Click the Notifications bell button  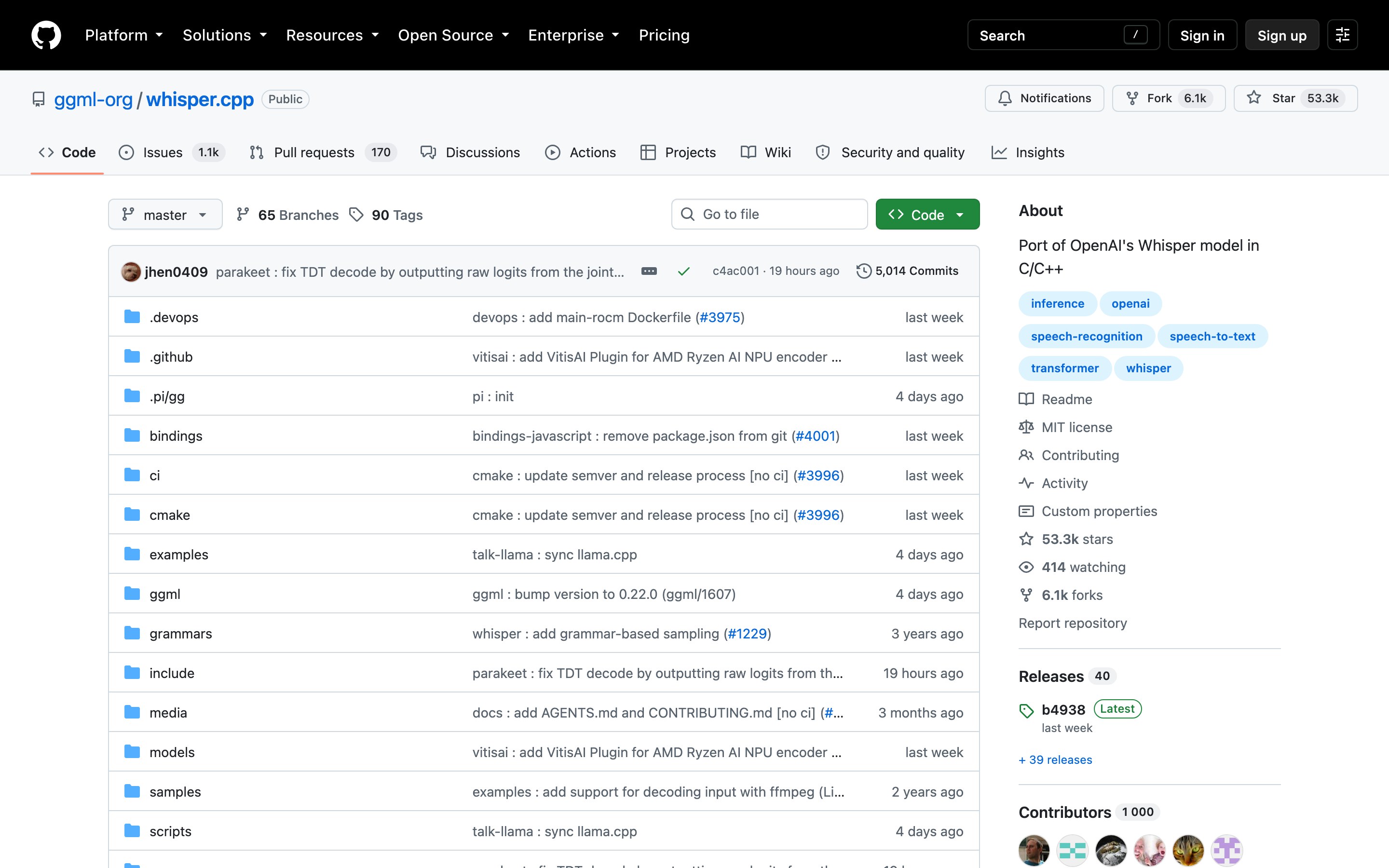pyautogui.click(x=1044, y=98)
